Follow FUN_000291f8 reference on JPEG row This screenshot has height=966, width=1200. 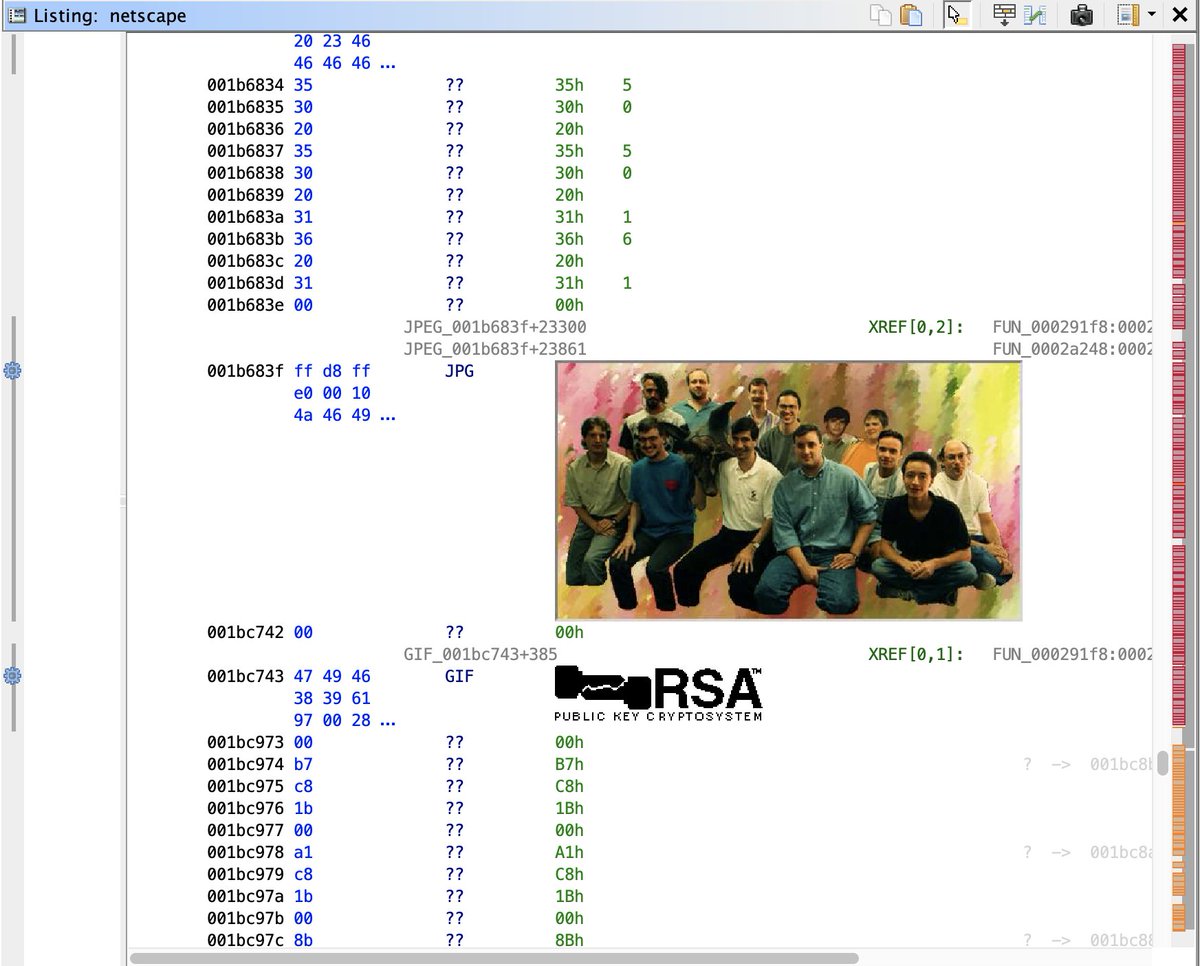[x=1072, y=327]
